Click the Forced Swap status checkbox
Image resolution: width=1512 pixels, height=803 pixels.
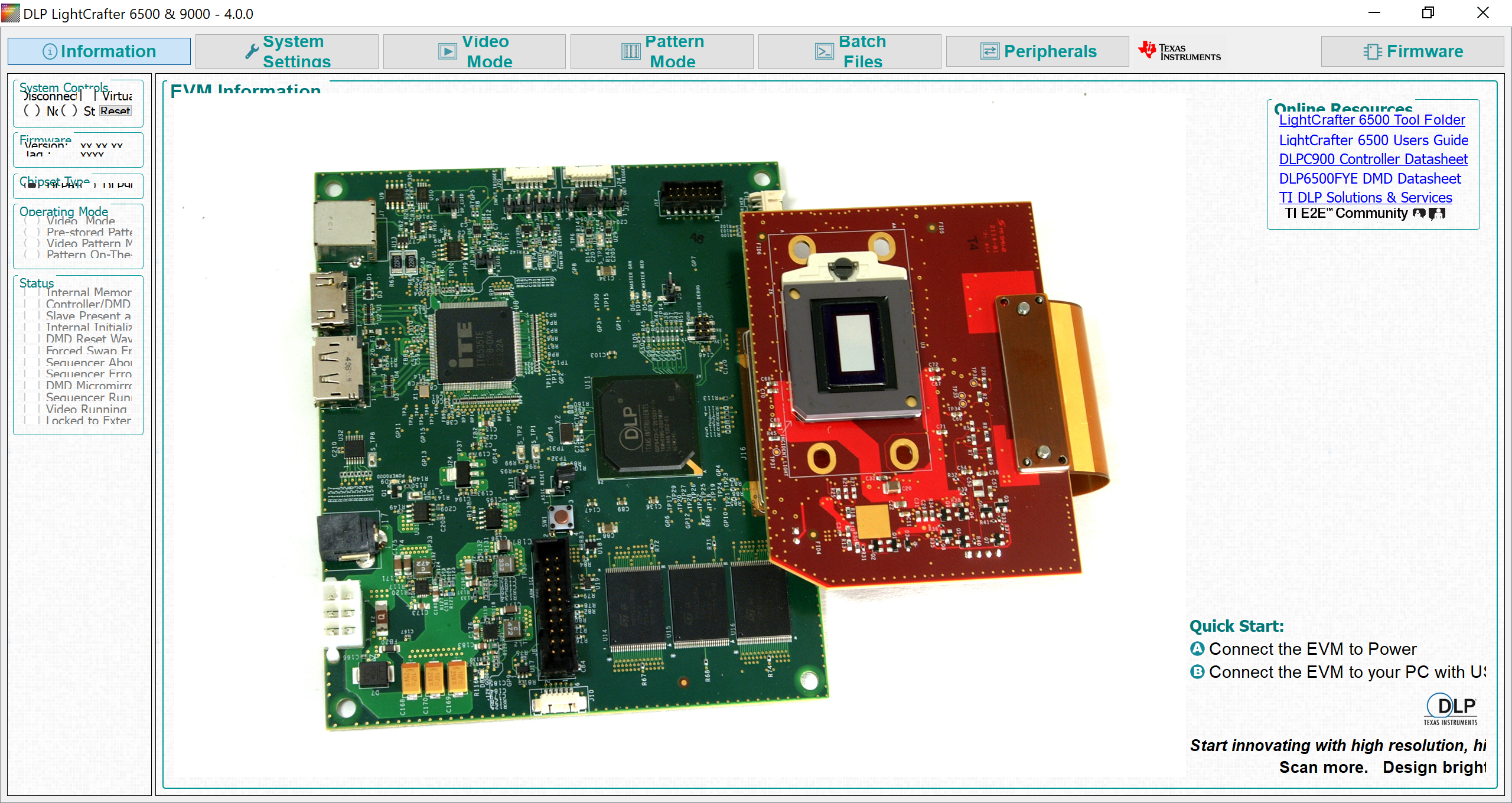click(x=32, y=351)
